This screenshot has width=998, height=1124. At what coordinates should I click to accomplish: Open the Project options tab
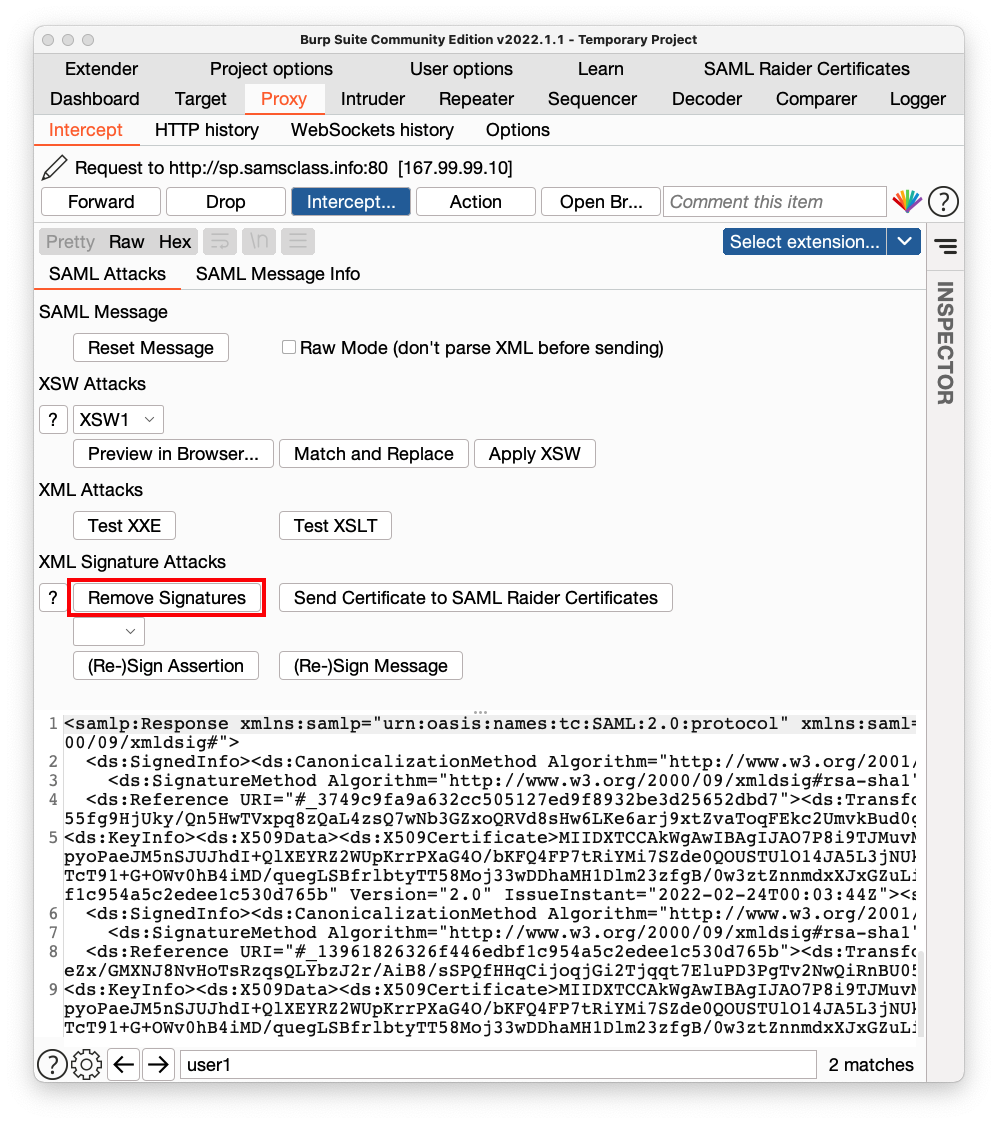(271, 69)
